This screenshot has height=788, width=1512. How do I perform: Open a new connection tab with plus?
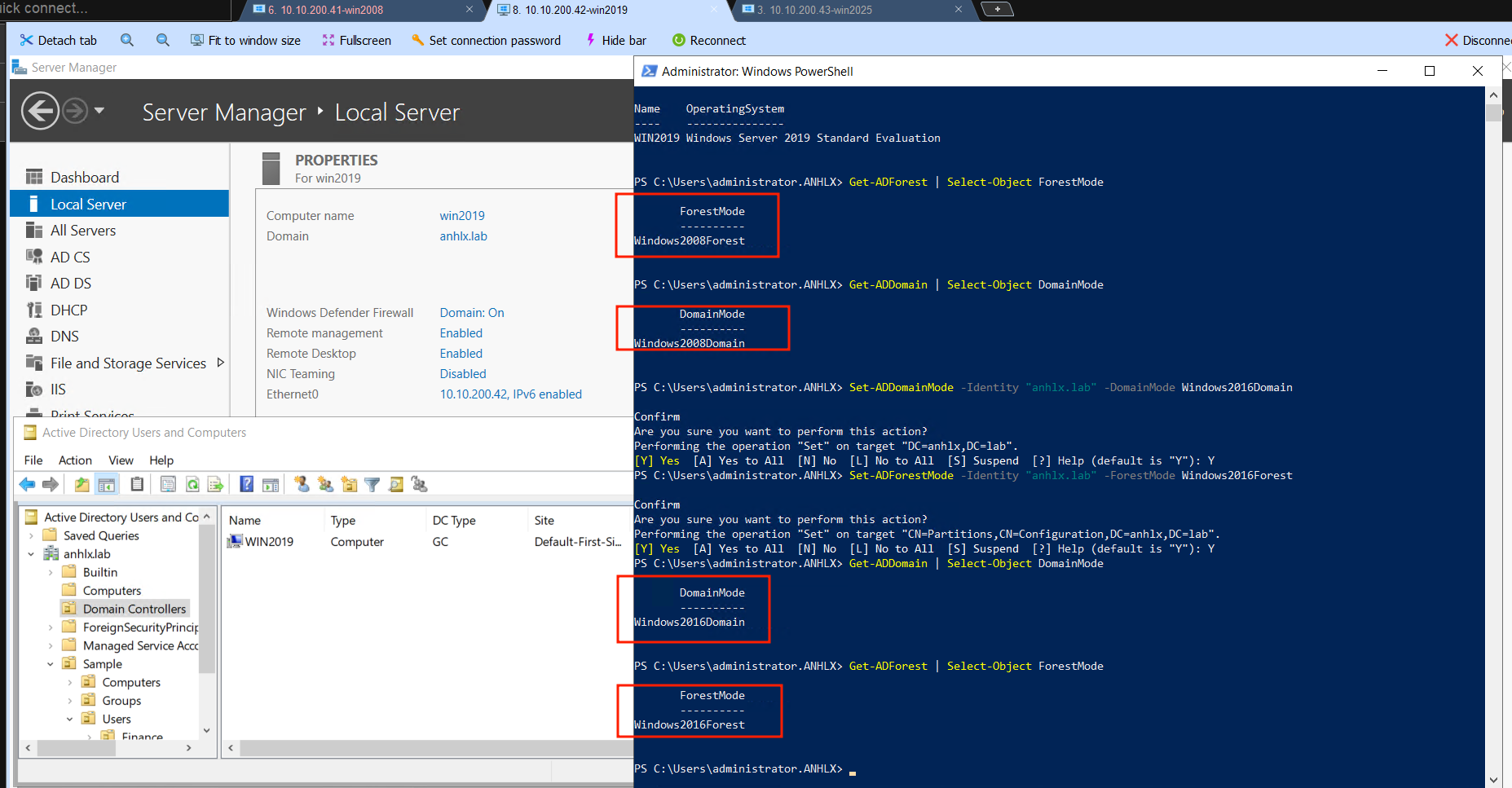pyautogui.click(x=997, y=9)
